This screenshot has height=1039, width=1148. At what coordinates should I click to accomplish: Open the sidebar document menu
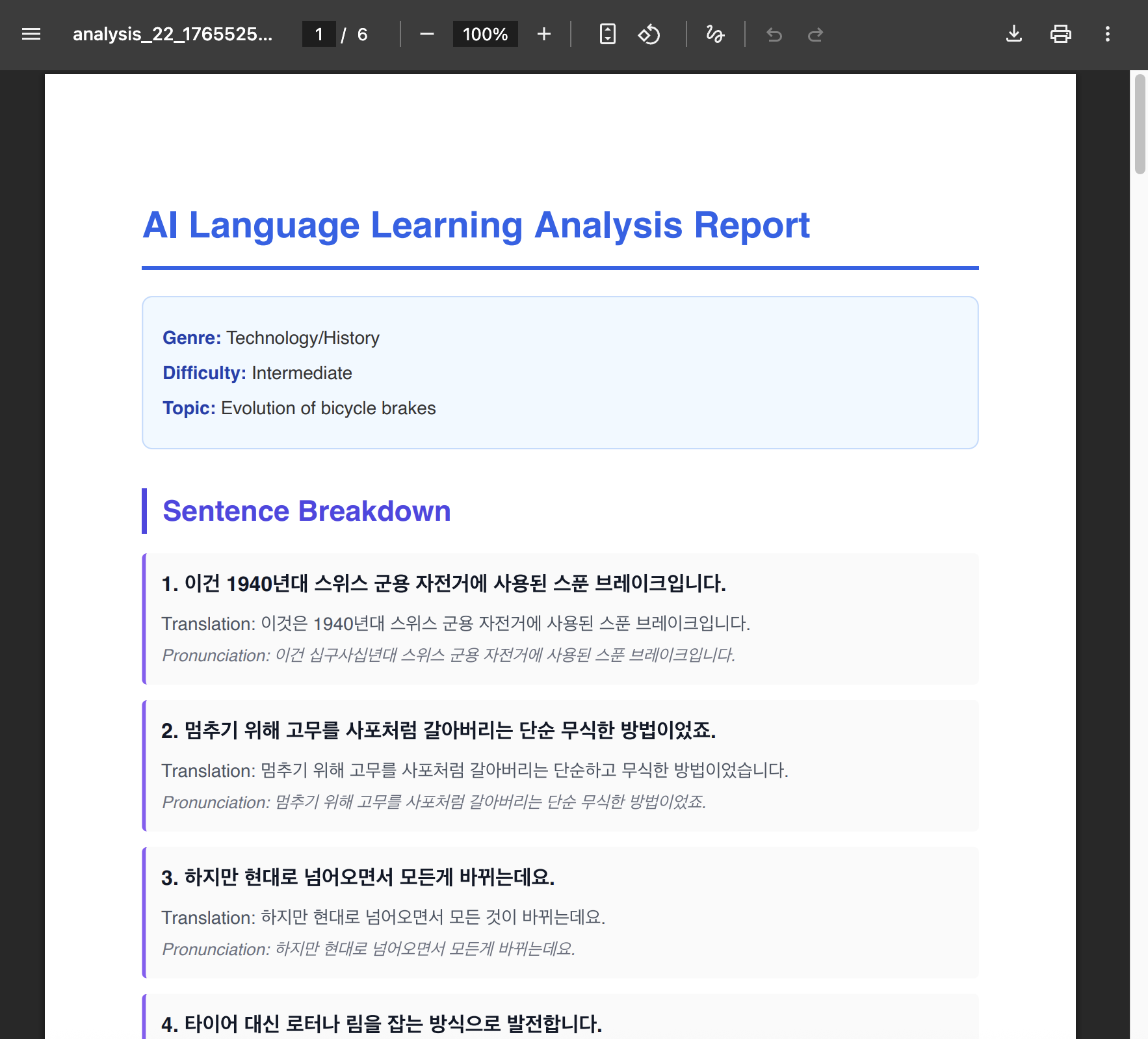pos(31,34)
